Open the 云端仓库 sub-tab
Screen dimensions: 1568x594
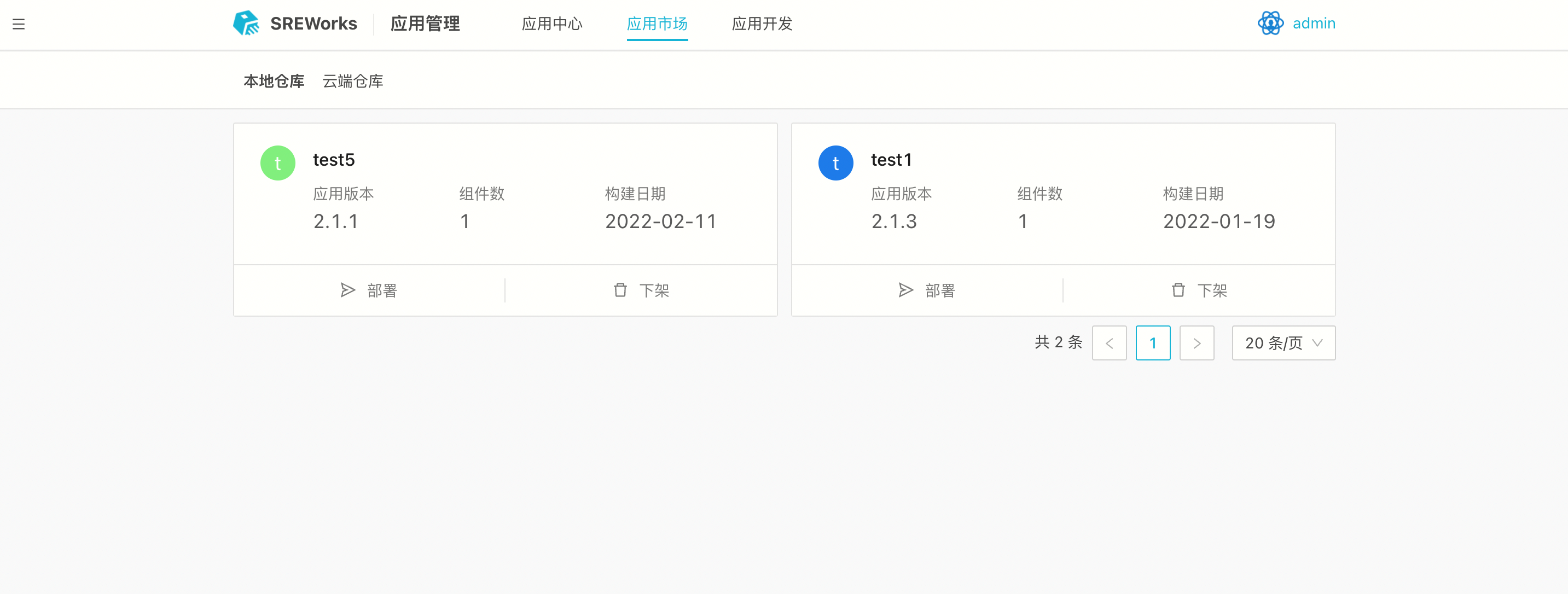pos(352,81)
